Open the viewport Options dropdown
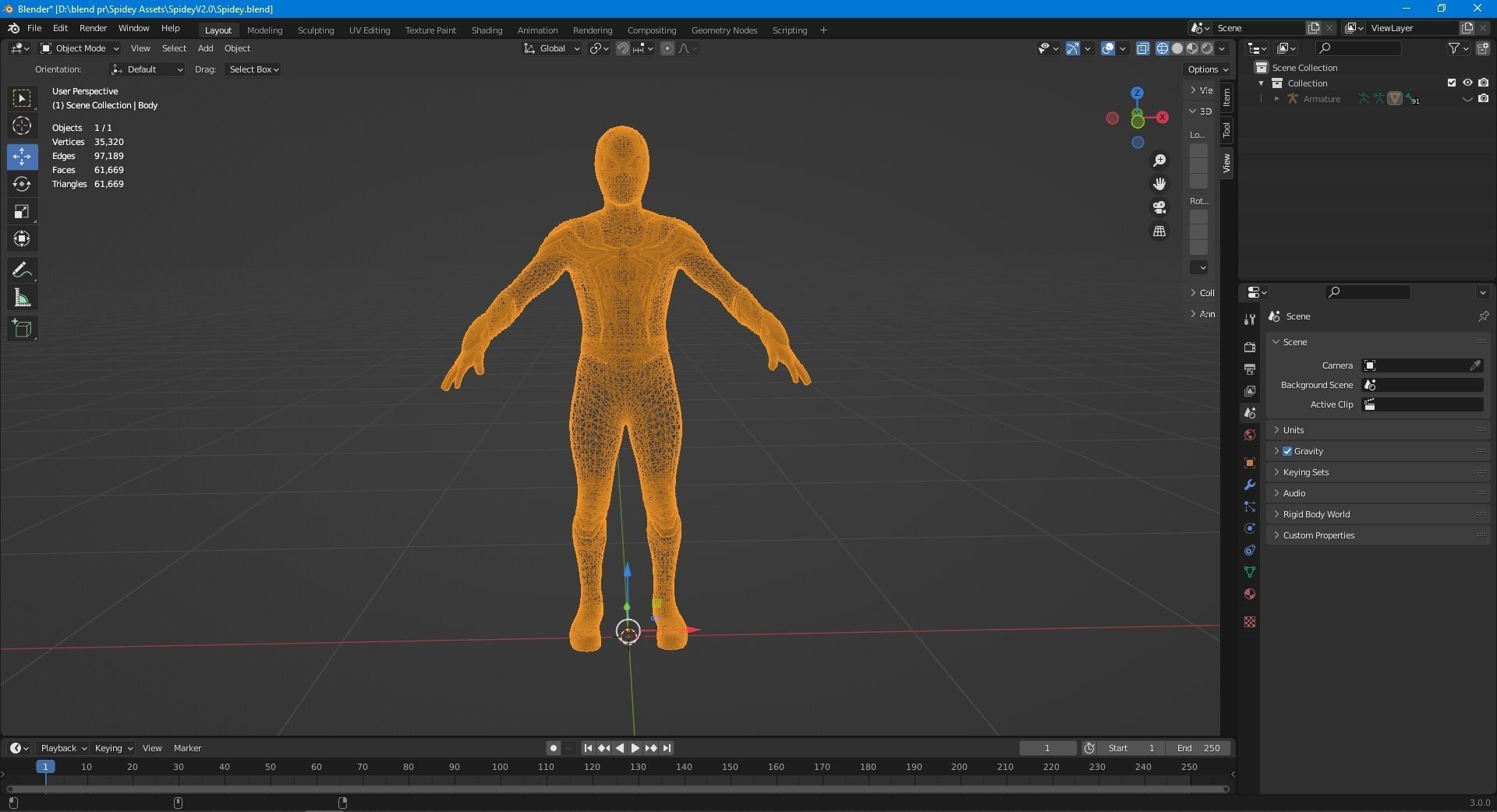Screen dimensions: 1497x812 click(1208, 69)
